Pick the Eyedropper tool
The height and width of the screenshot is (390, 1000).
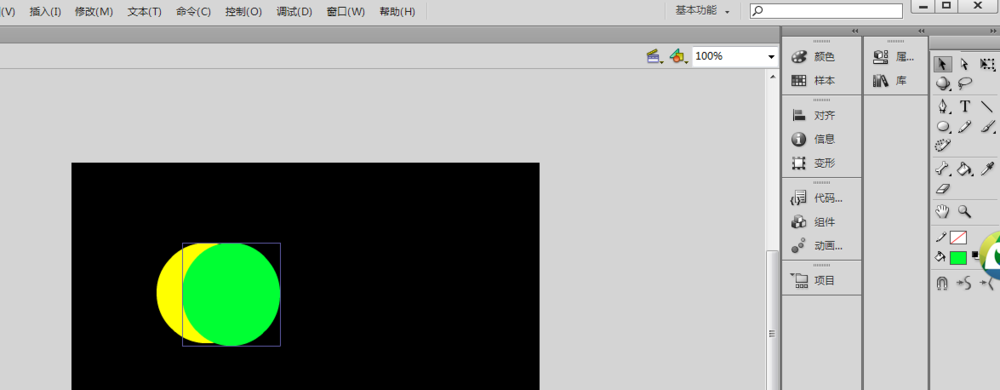(x=987, y=168)
